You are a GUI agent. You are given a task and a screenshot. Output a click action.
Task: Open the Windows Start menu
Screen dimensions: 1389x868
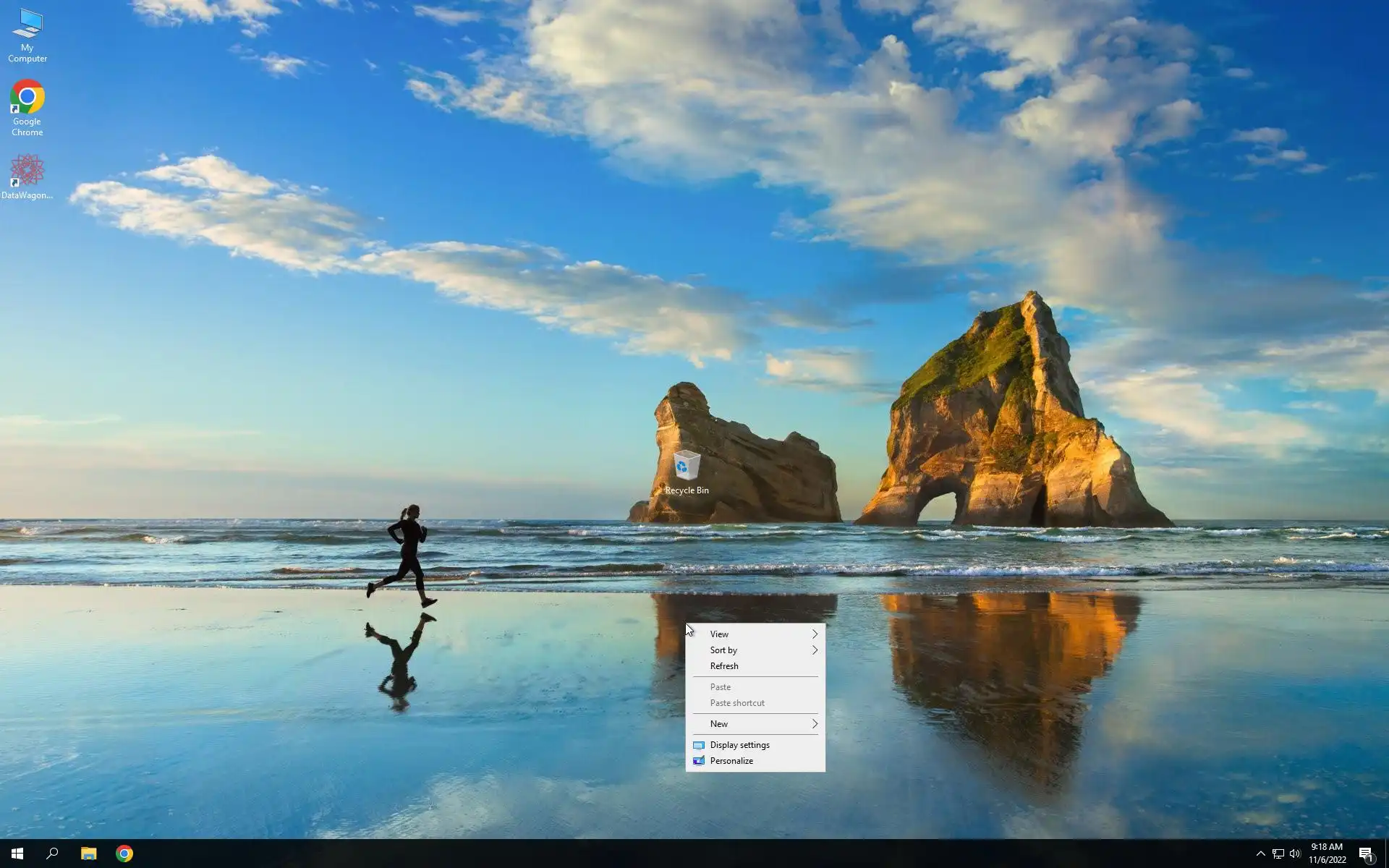pyautogui.click(x=17, y=854)
